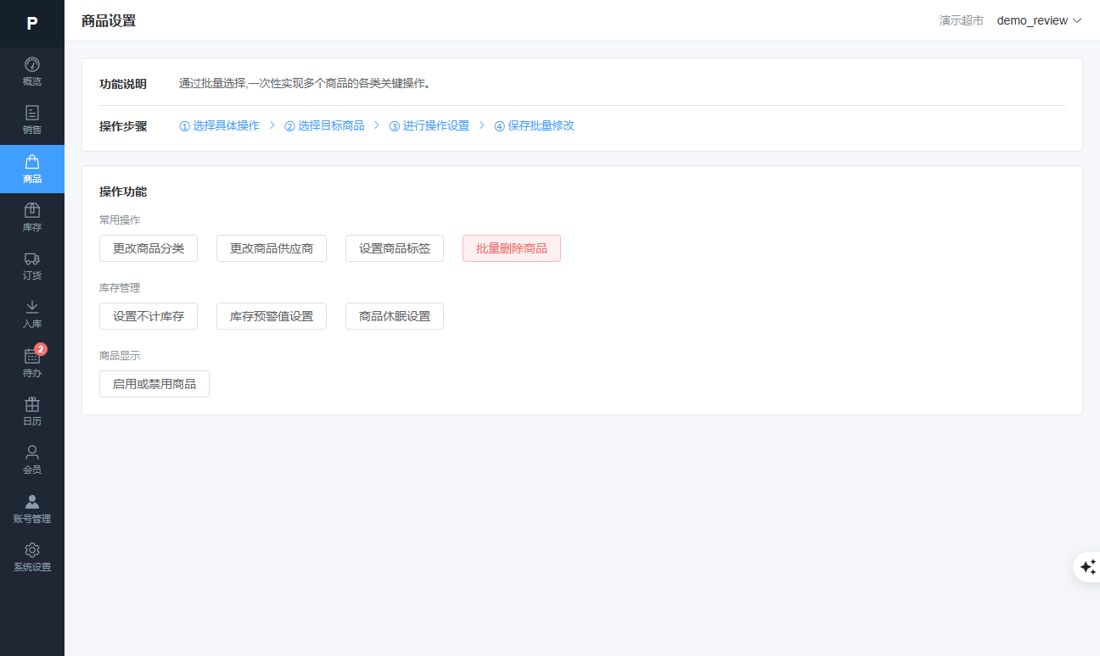Click the 更改商品分类 button
The image size is (1100, 656).
(148, 248)
